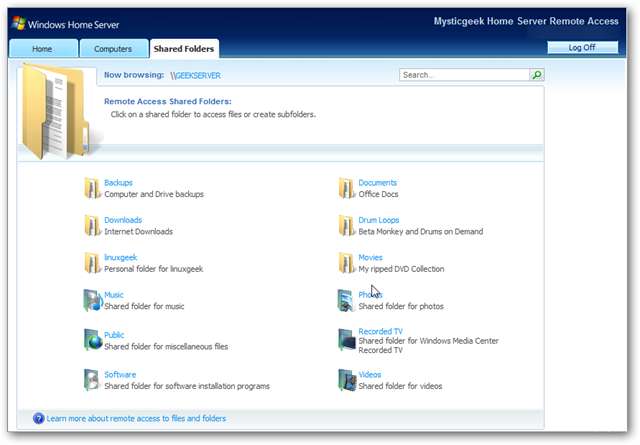Click the Videos folder icon

(346, 379)
